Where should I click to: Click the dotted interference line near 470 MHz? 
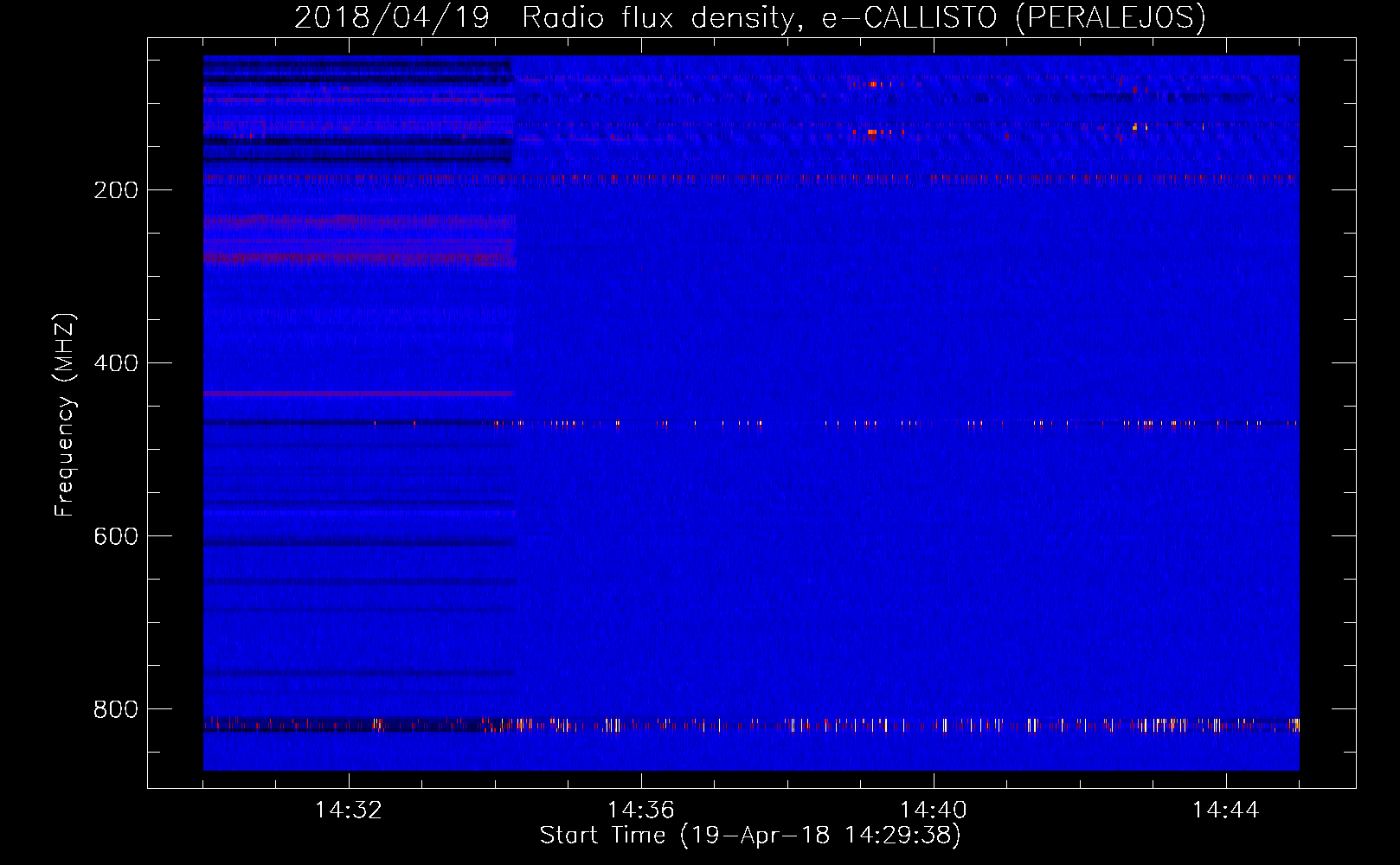click(x=751, y=423)
